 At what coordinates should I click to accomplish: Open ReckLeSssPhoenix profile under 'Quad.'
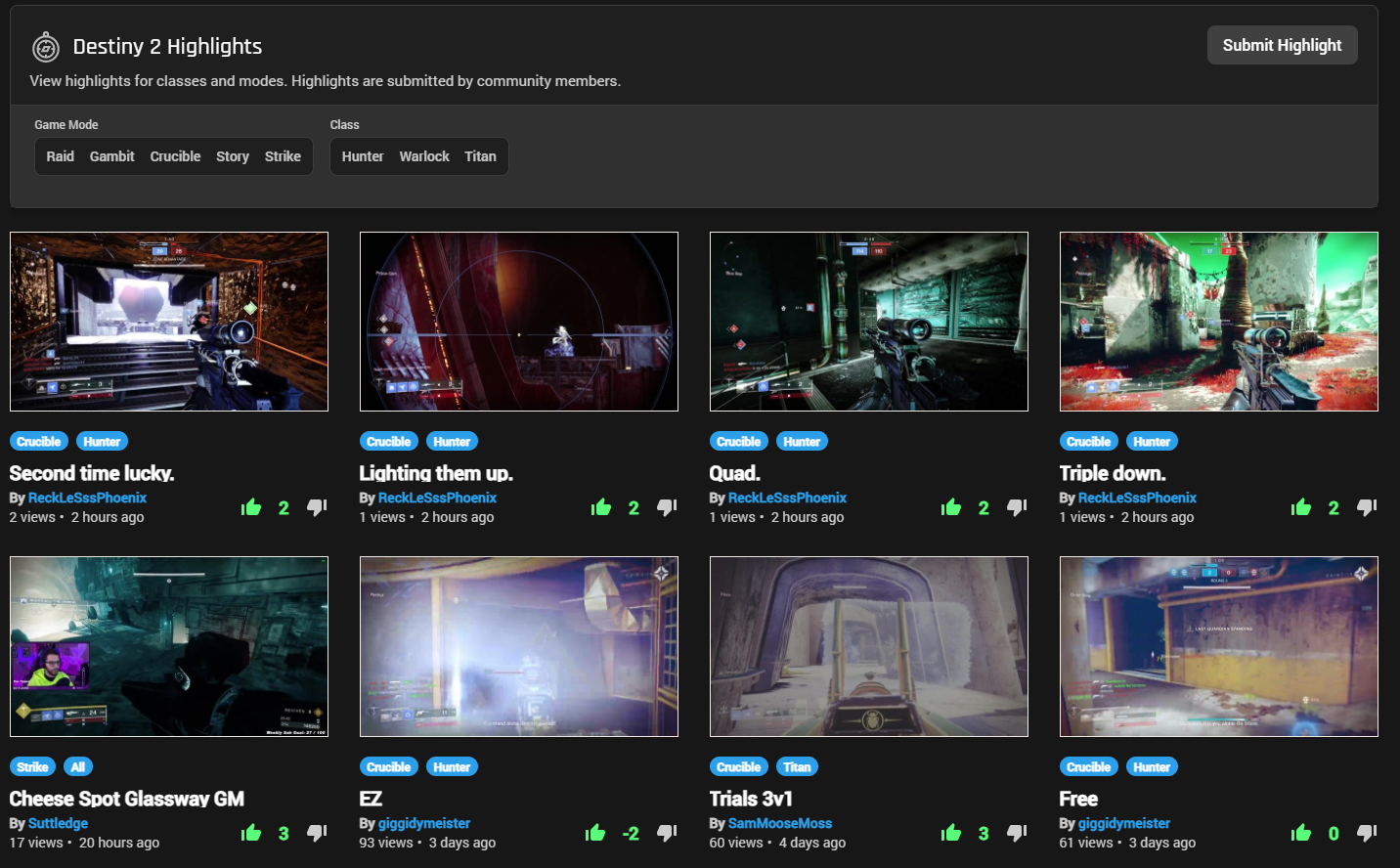[x=788, y=498]
